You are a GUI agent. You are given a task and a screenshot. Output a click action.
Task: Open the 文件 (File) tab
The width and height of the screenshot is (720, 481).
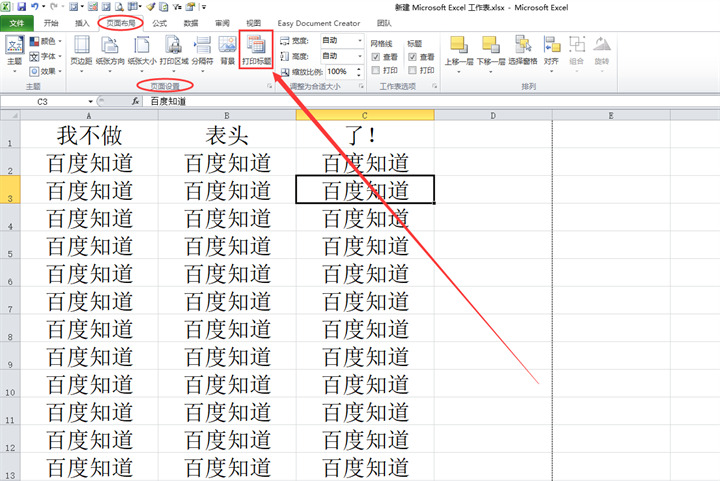click(17, 23)
